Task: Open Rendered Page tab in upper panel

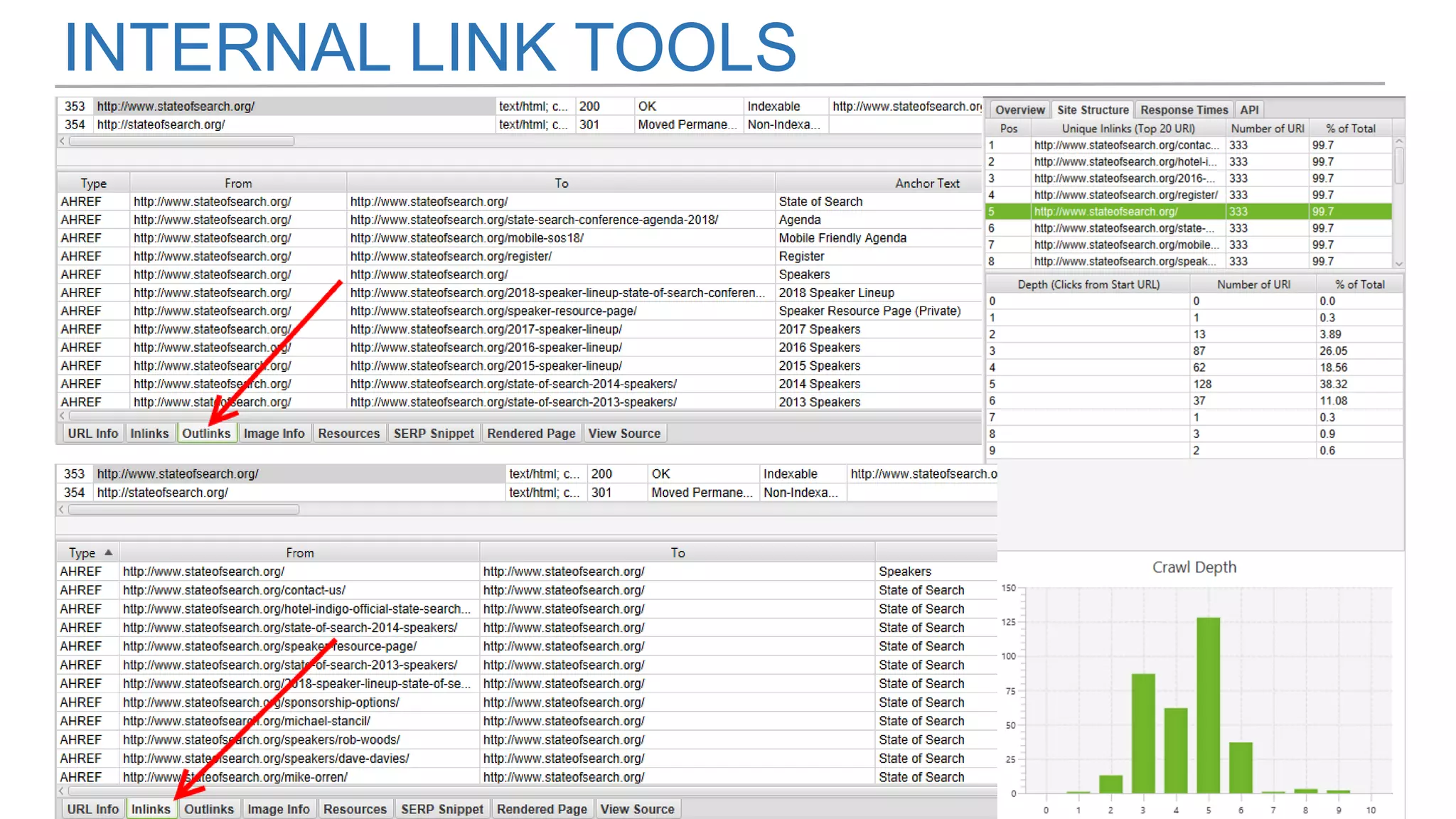Action: tap(531, 433)
